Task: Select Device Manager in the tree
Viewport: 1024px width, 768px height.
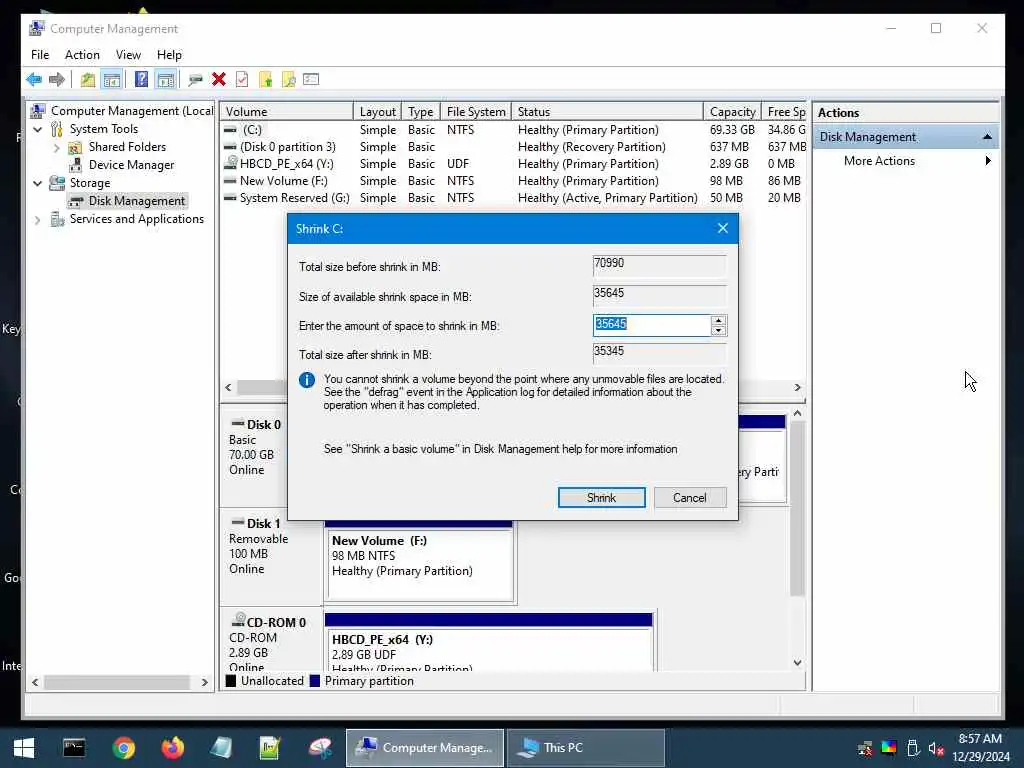Action: [x=131, y=165]
